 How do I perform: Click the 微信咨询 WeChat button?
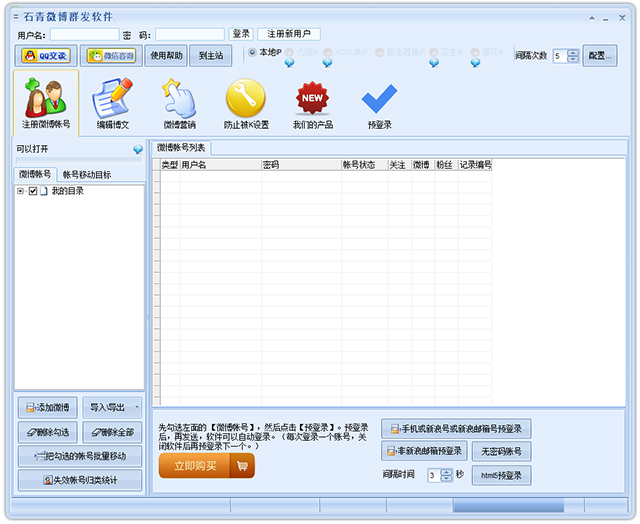click(x=111, y=56)
